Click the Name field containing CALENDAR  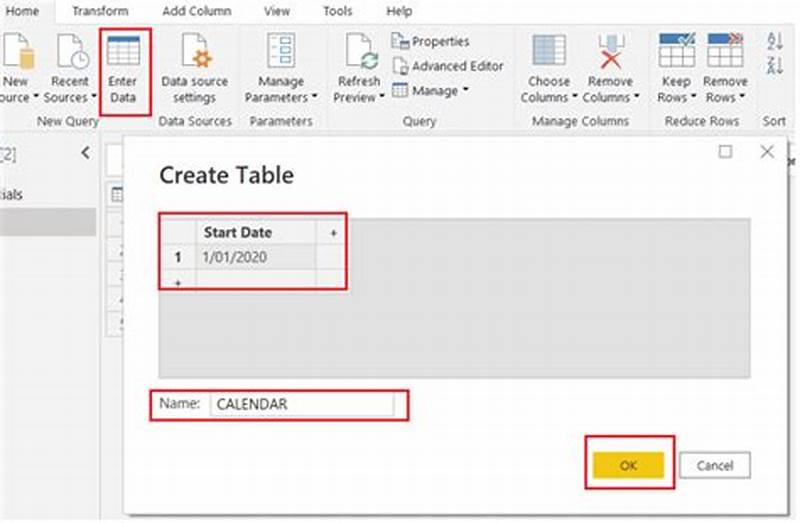302,405
